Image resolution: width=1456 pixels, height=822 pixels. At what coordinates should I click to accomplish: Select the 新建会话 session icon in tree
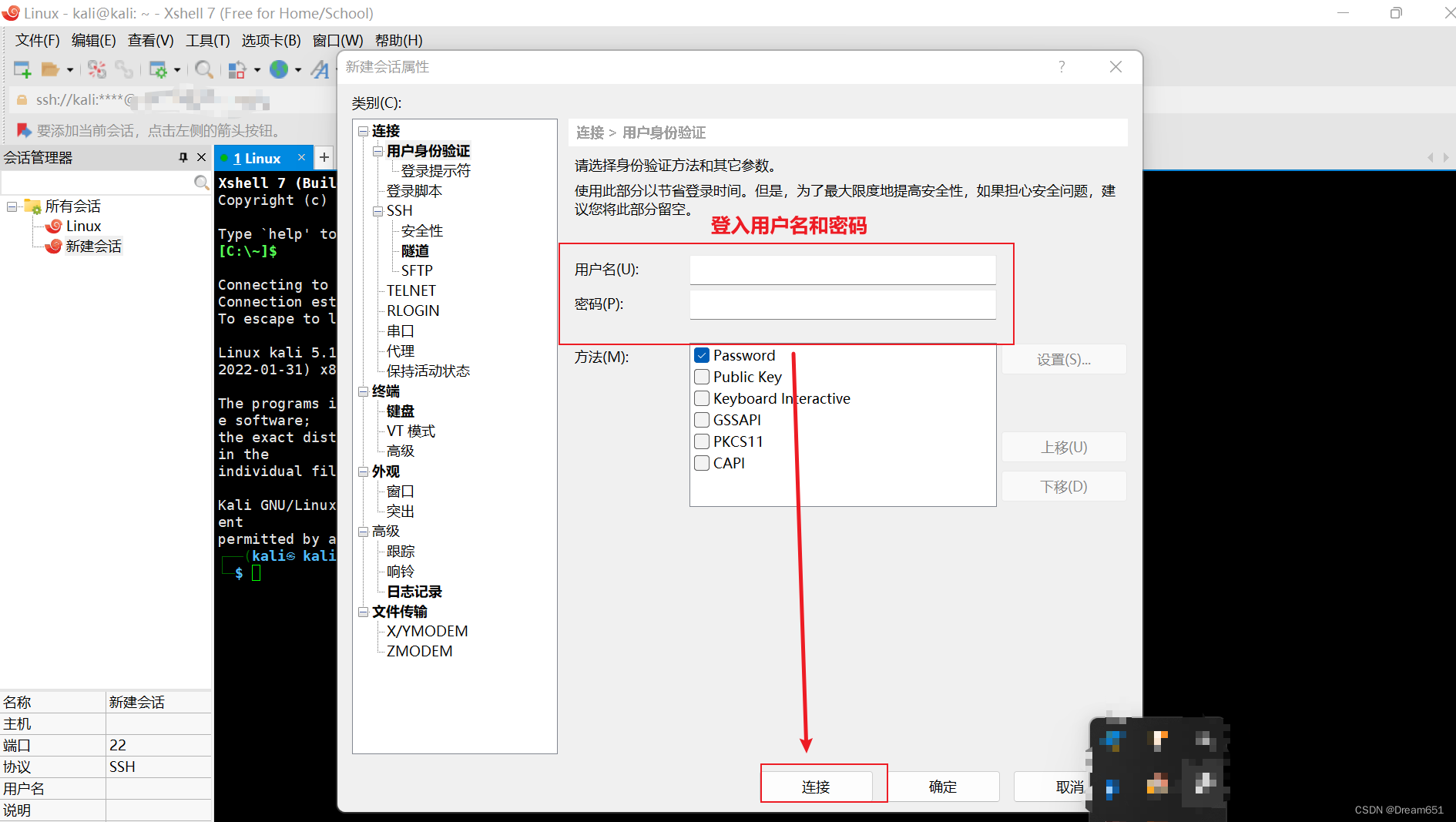(53, 246)
